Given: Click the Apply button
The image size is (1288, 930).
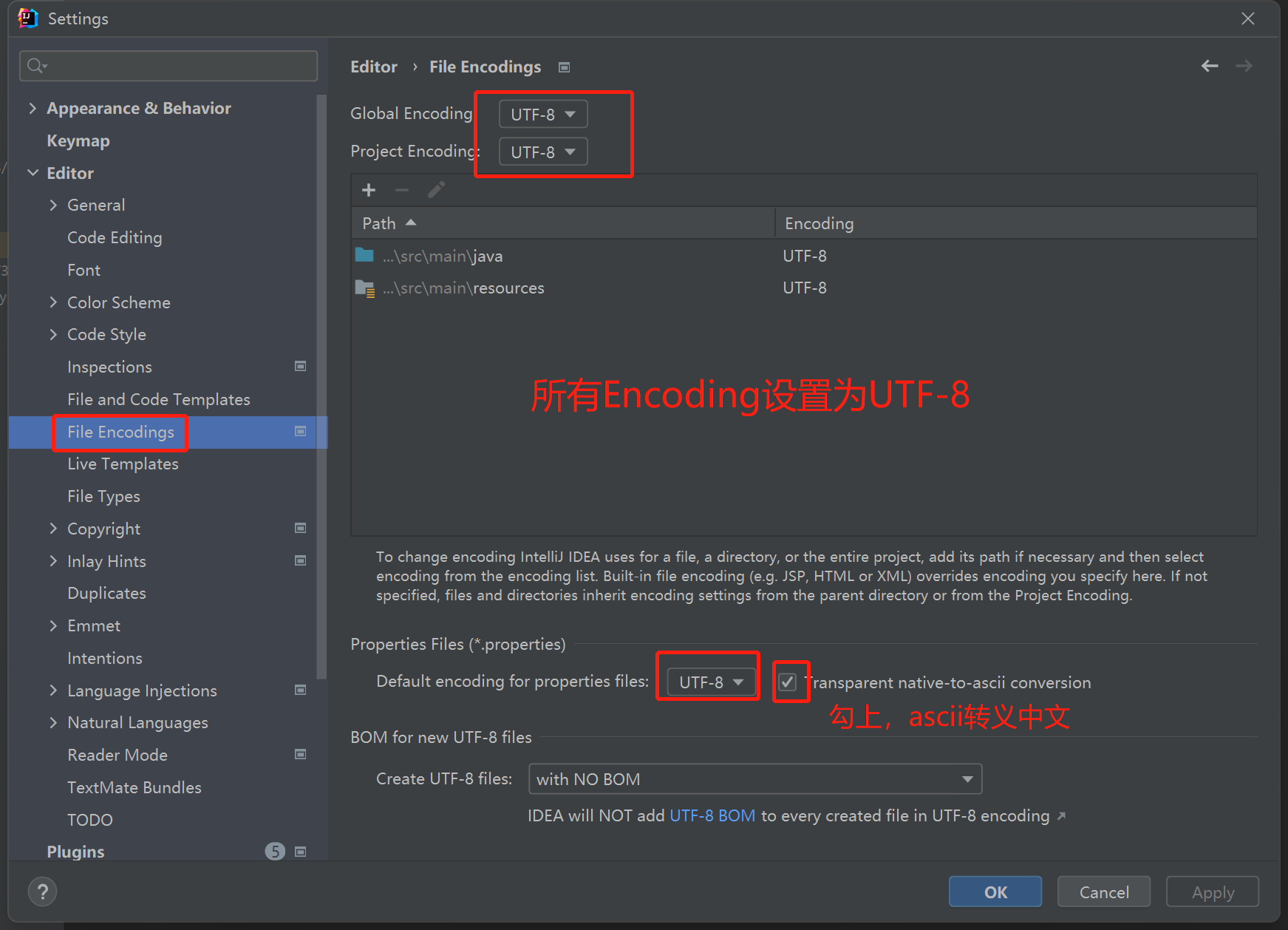Looking at the screenshot, I should click(x=1213, y=892).
